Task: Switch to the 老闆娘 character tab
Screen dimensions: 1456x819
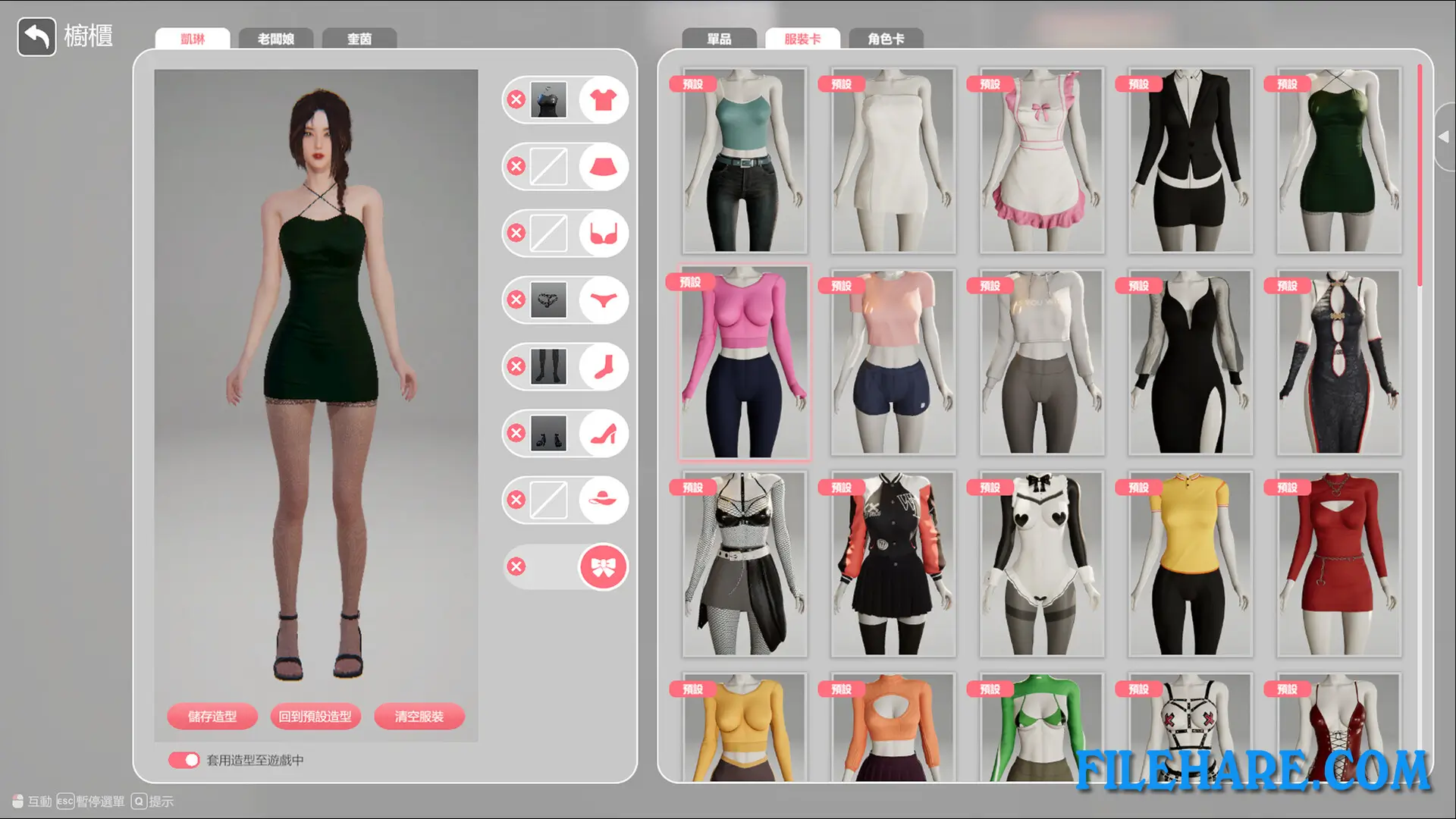Action: pos(277,38)
